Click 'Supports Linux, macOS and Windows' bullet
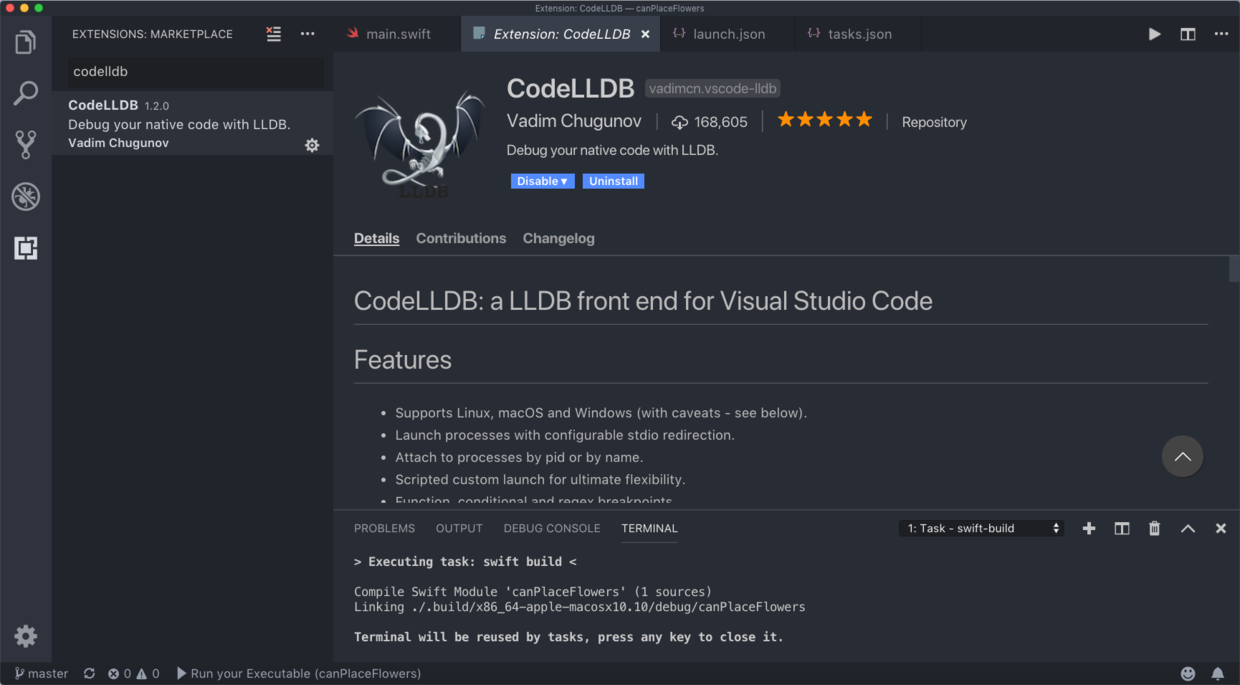The width and height of the screenshot is (1240, 685). [601, 413]
